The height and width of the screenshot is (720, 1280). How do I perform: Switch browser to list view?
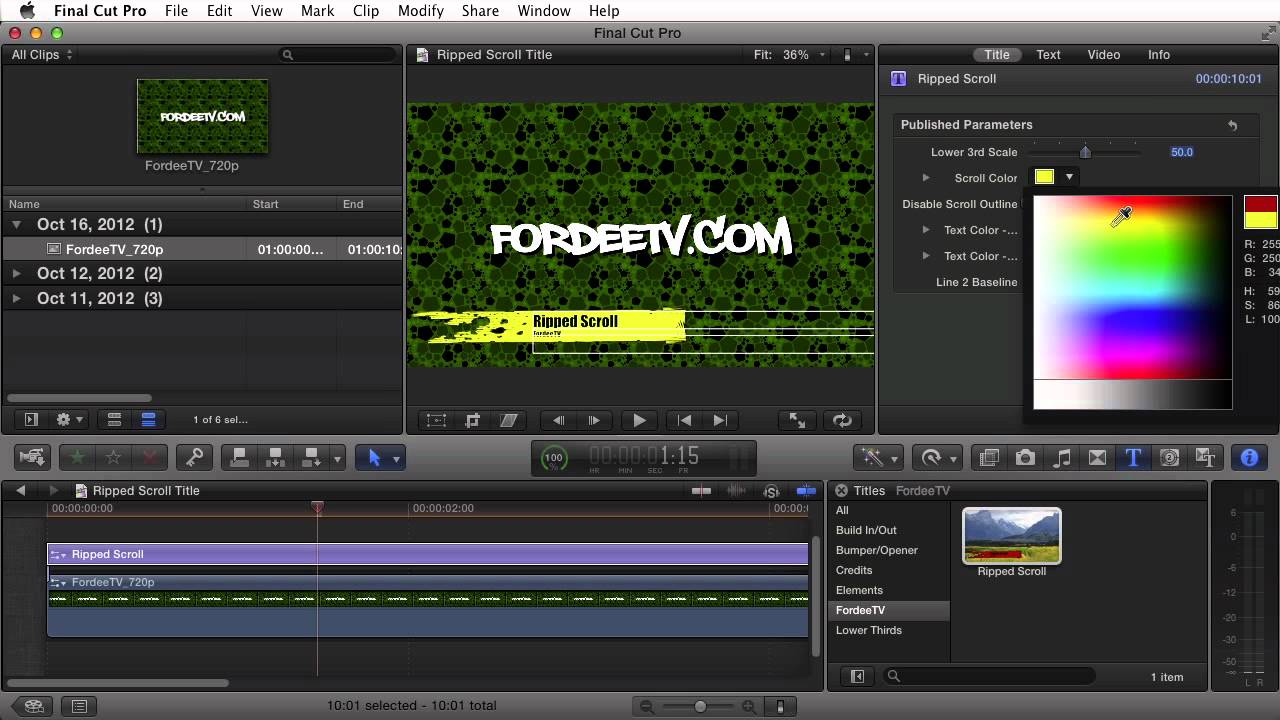pyautogui.click(x=148, y=420)
